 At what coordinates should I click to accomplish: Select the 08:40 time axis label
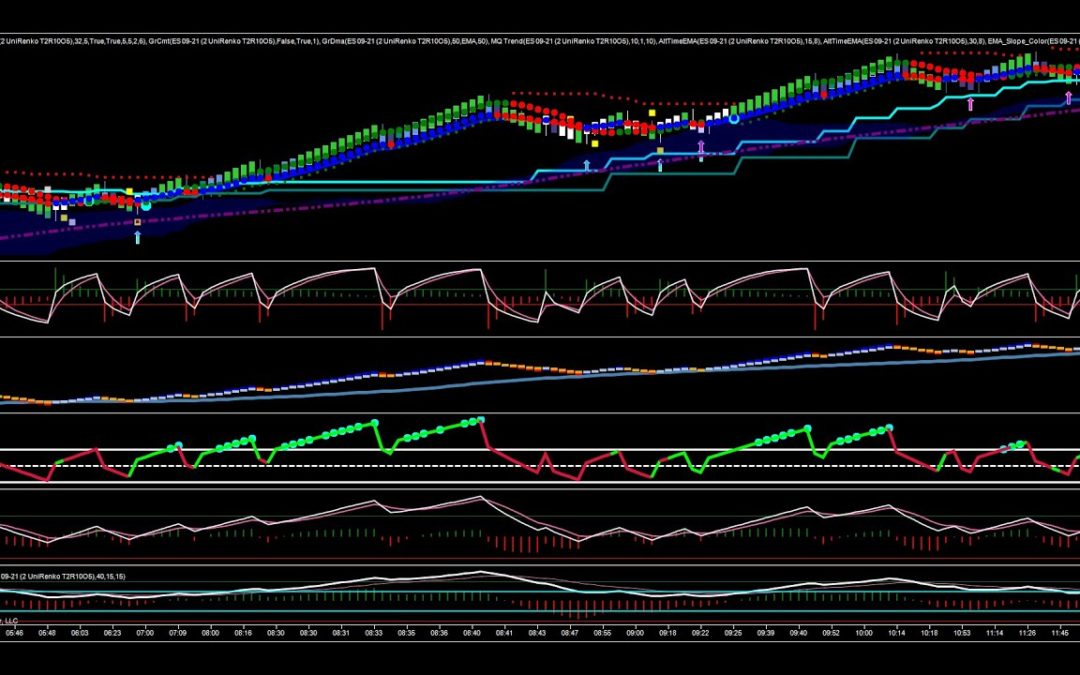pyautogui.click(x=472, y=632)
